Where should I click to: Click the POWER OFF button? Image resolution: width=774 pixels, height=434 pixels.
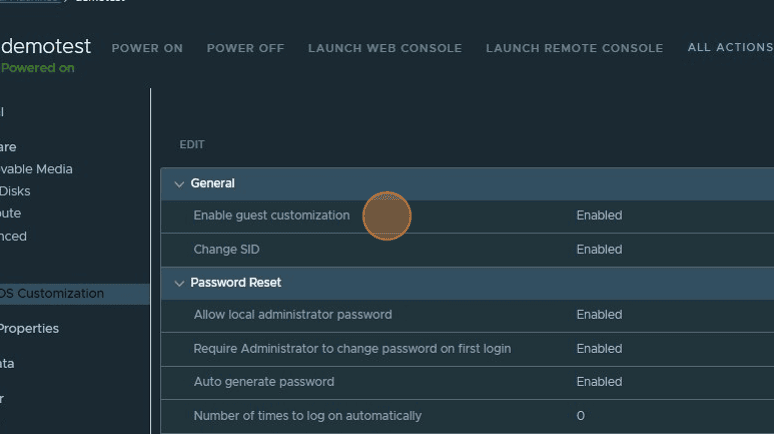[x=245, y=48]
